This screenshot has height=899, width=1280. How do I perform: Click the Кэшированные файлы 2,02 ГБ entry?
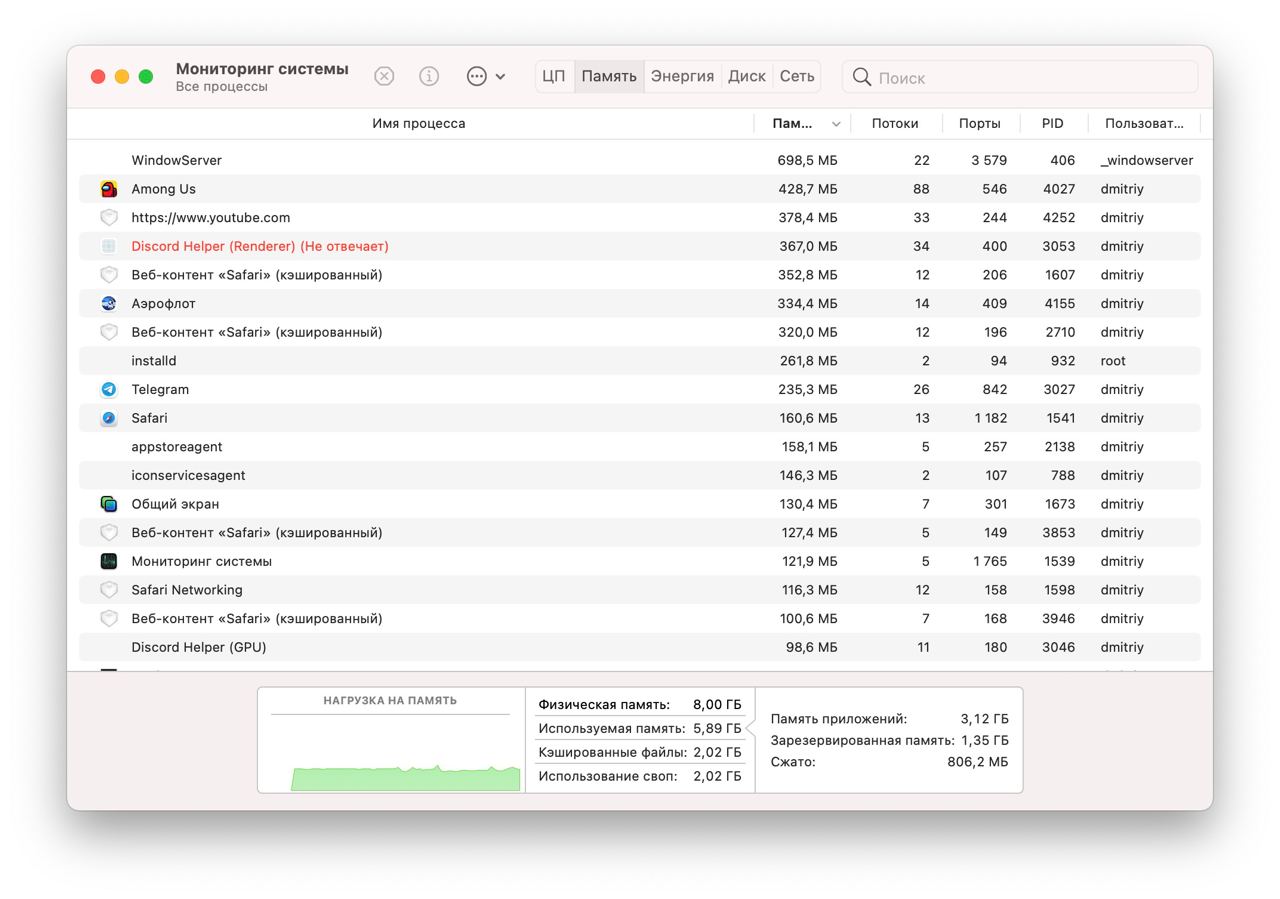640,752
